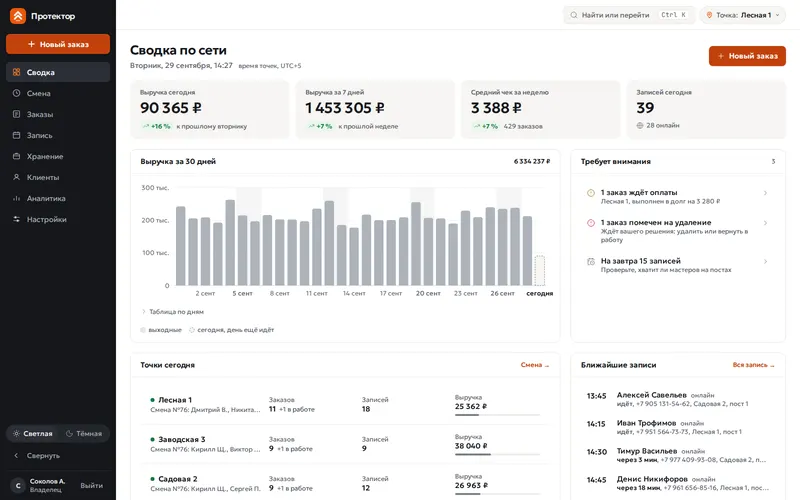Click the payment-waiting clock icon
The width and height of the screenshot is (800, 500).
pyautogui.click(x=591, y=193)
